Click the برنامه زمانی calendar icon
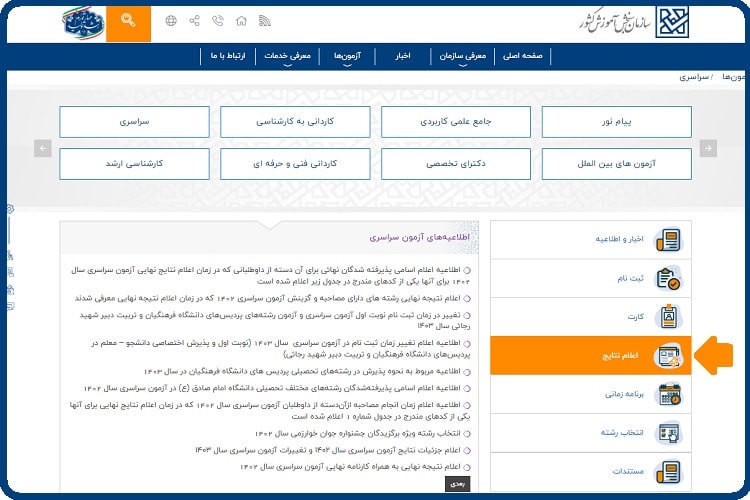Image resolution: width=750 pixels, height=500 pixels. point(669,394)
